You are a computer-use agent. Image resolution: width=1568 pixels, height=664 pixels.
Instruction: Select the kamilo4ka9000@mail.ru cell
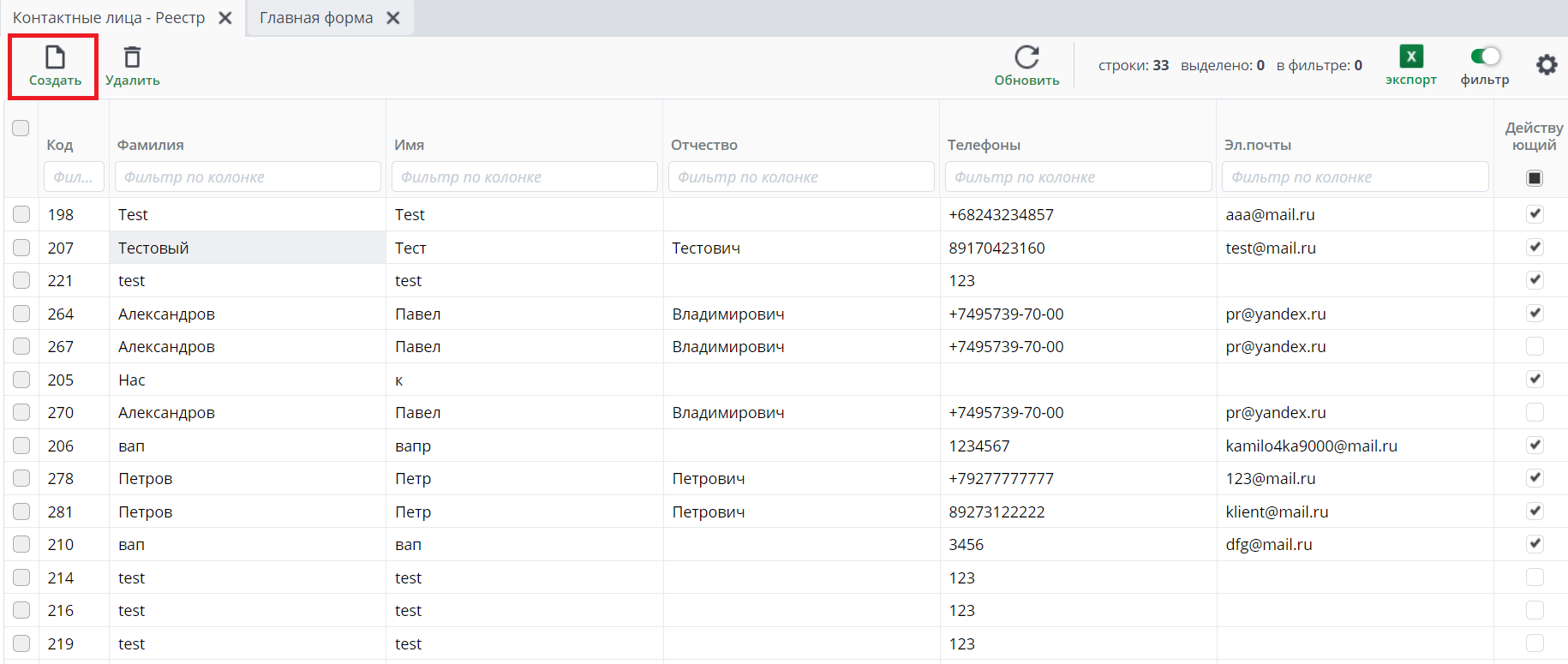tap(1311, 446)
